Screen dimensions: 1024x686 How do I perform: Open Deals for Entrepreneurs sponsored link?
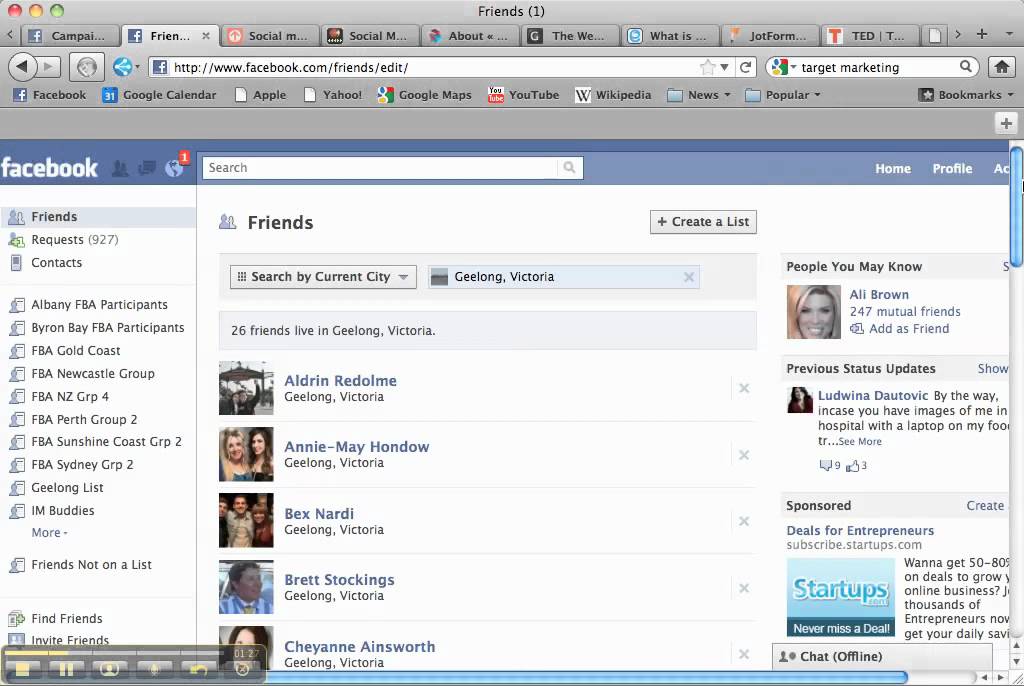tap(860, 531)
